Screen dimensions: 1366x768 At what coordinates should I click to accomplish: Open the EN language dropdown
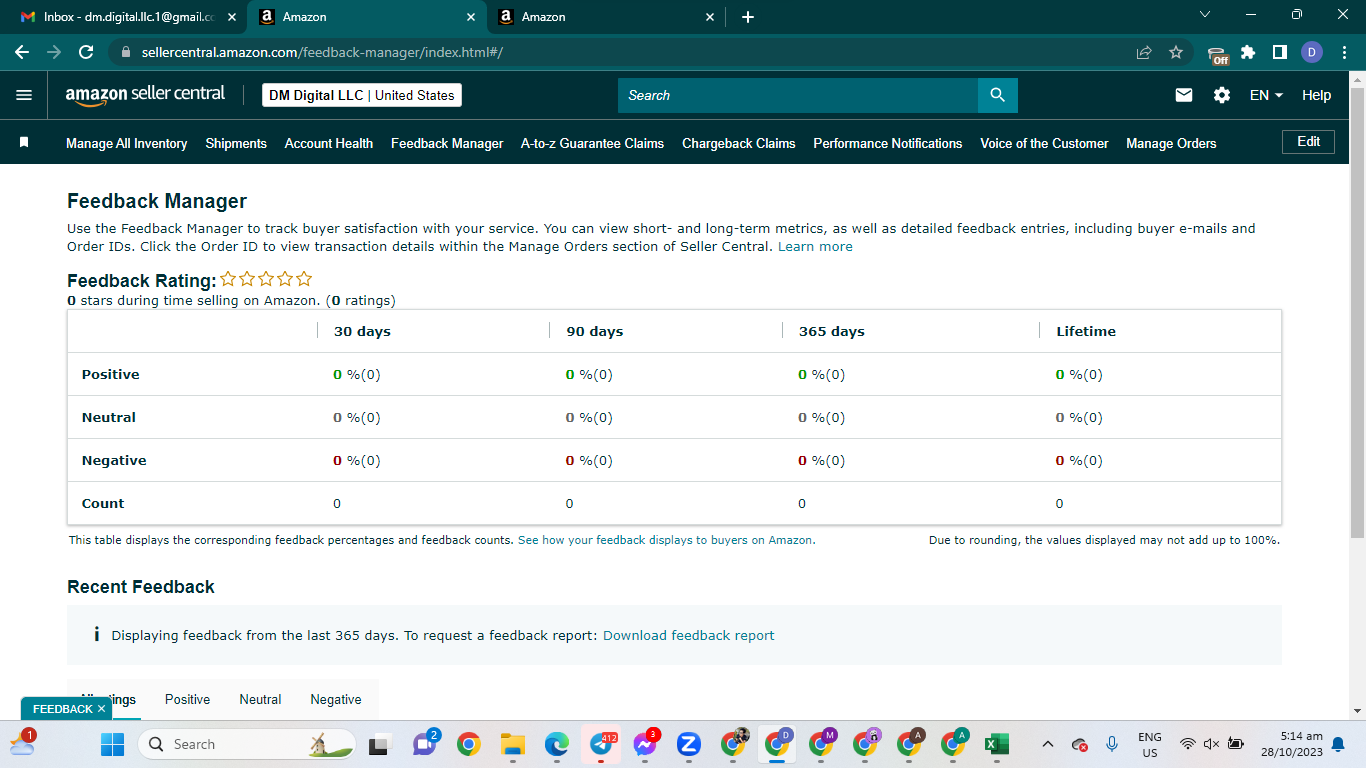pyautogui.click(x=1266, y=95)
